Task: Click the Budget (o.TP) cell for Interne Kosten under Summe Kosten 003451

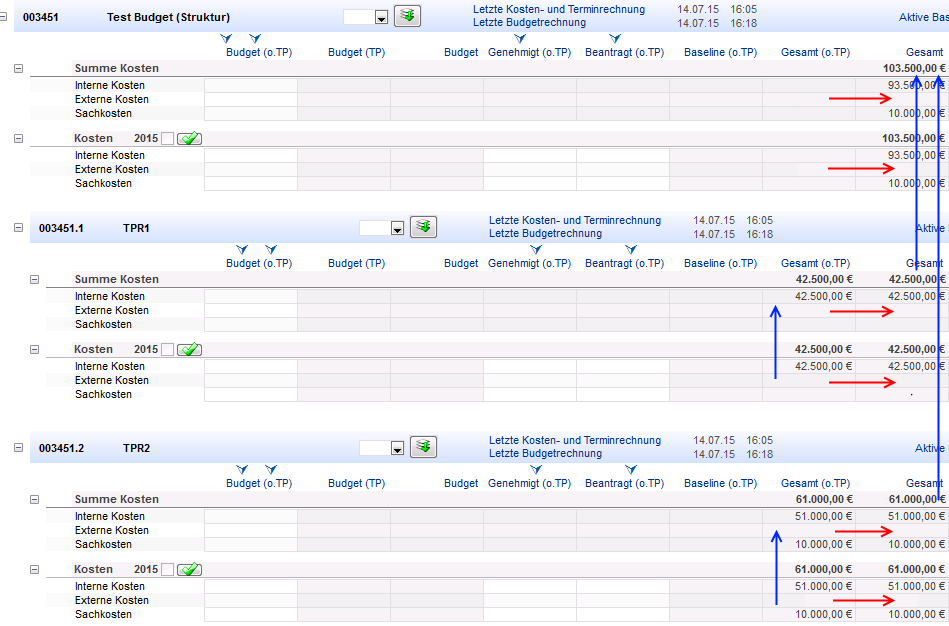Action: click(x=251, y=85)
